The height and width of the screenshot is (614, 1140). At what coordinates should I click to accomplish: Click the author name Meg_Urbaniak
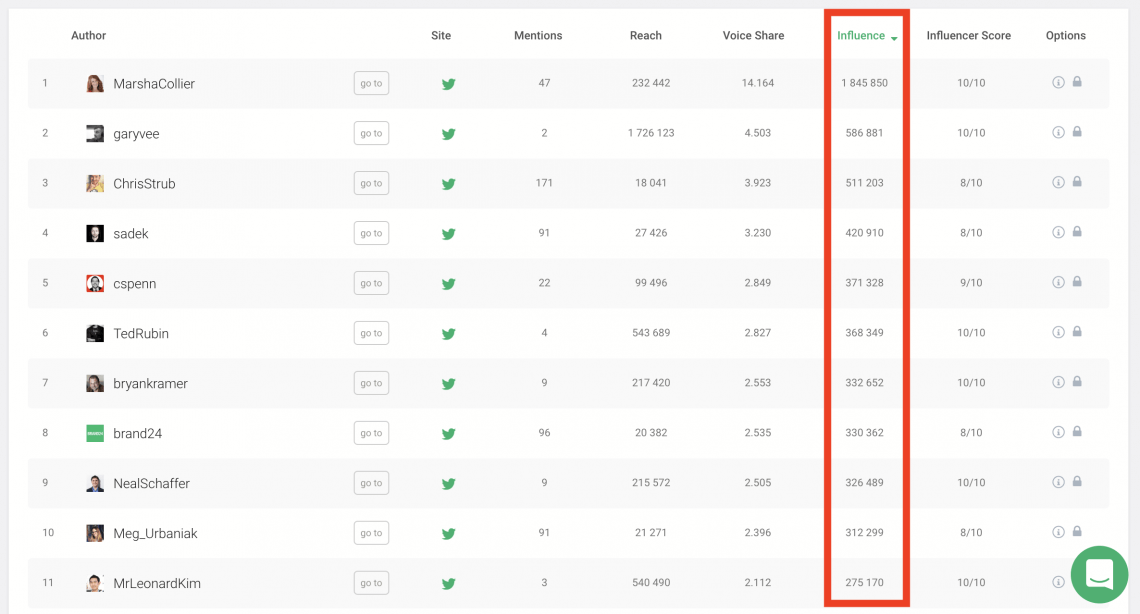coord(155,533)
